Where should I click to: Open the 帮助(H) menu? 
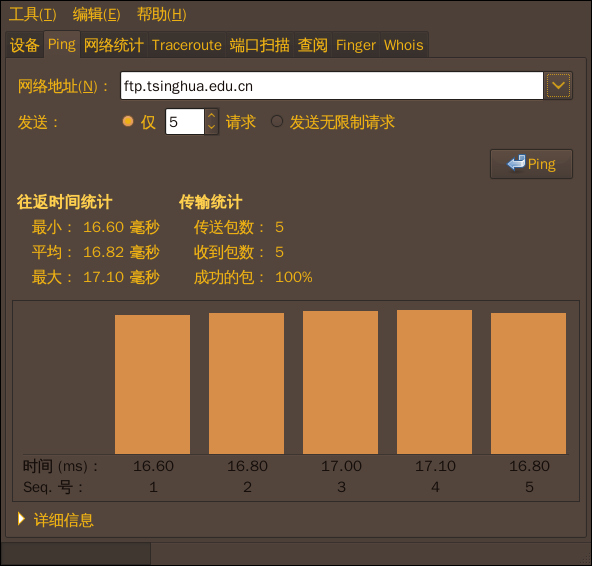point(161,15)
